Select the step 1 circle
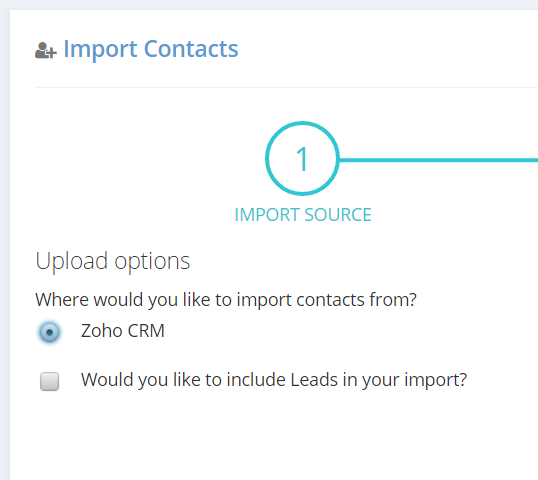This screenshot has height=480, width=538. 302,159
